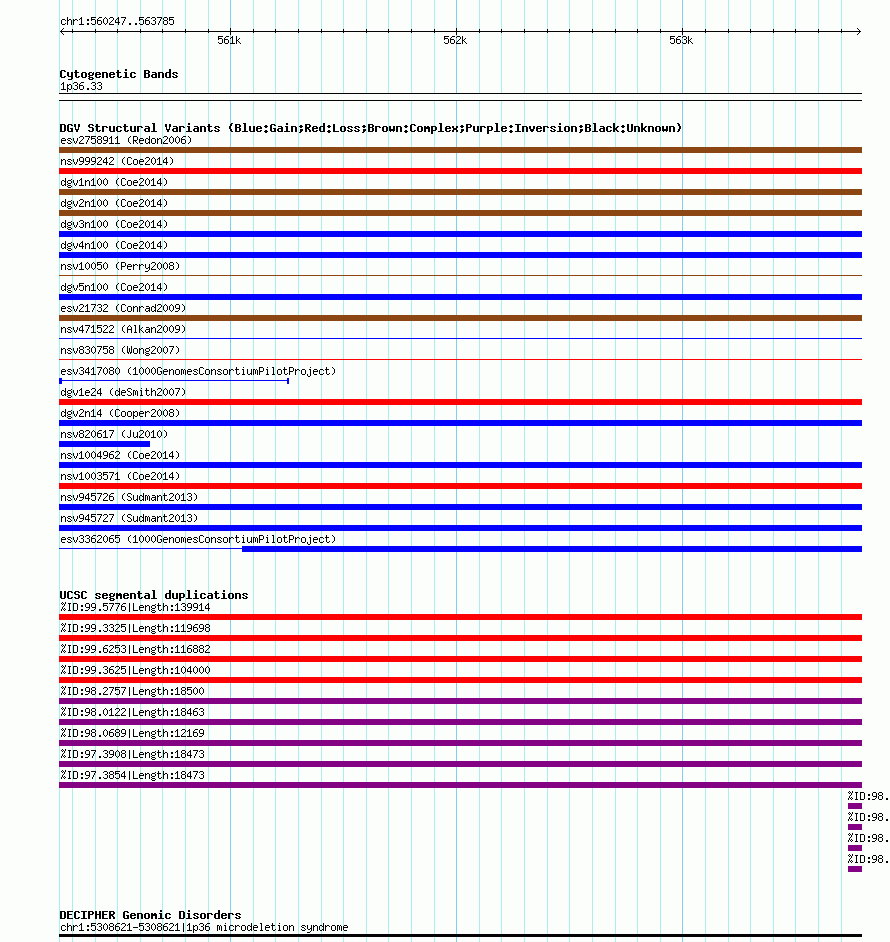890x942 pixels.
Task: Click esv3362065 (1000GenomesConsortiumPilotProject) label
Action: tap(198, 539)
